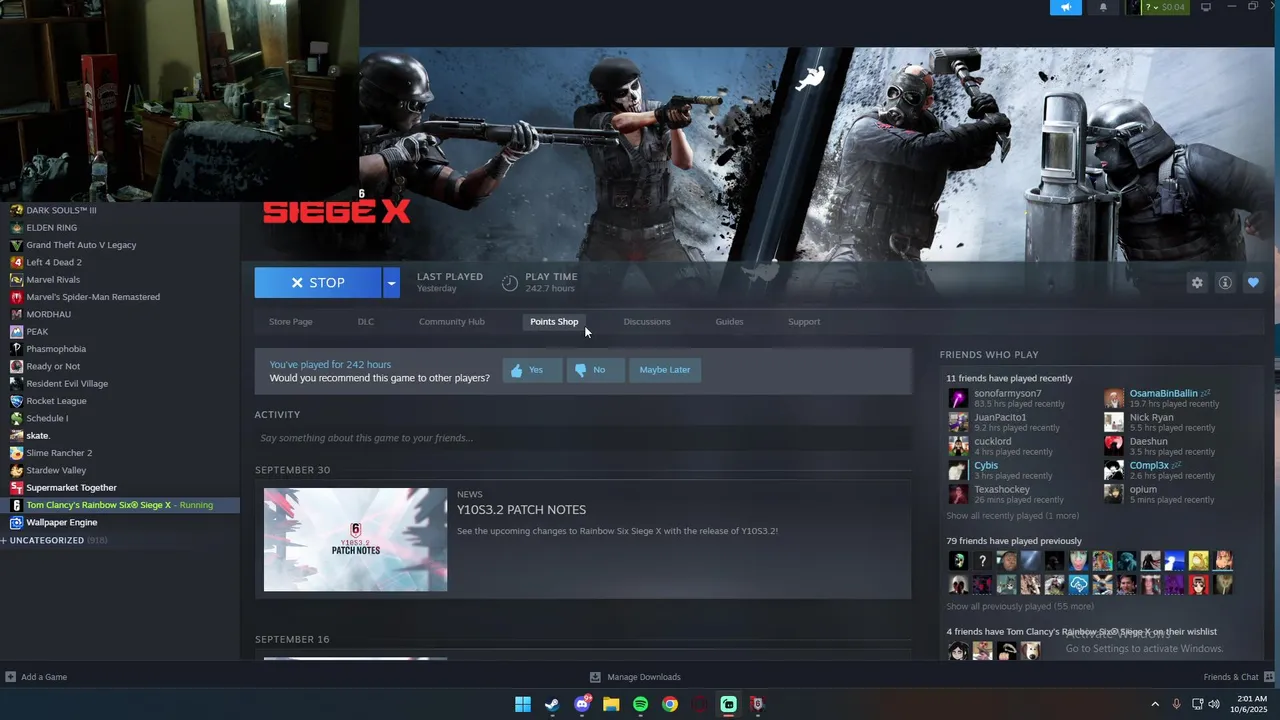Select Marvel's Spider-Man Remastered icon

(16, 297)
